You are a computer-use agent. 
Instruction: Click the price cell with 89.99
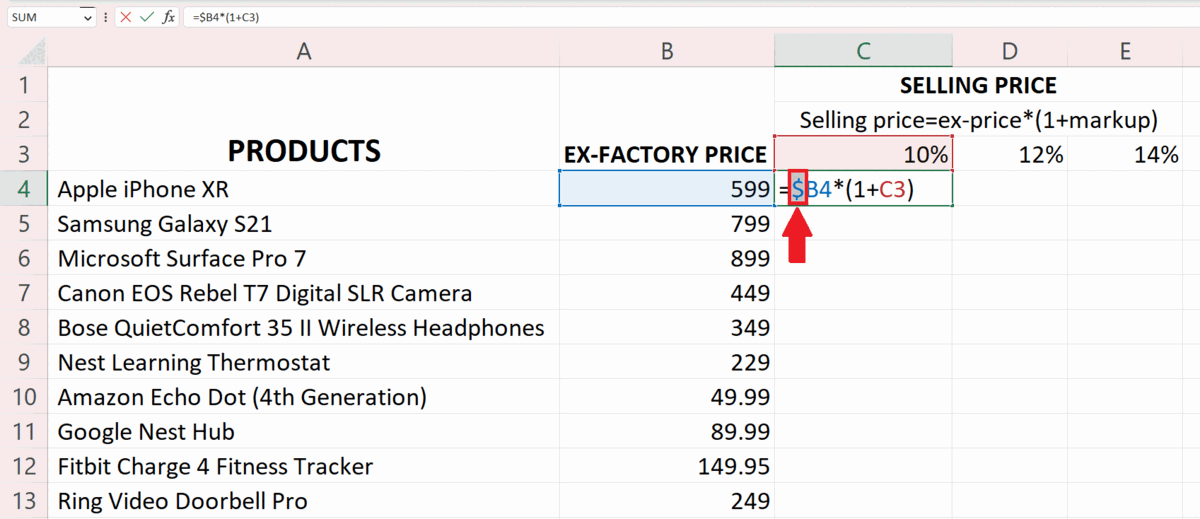pyautogui.click(x=667, y=431)
